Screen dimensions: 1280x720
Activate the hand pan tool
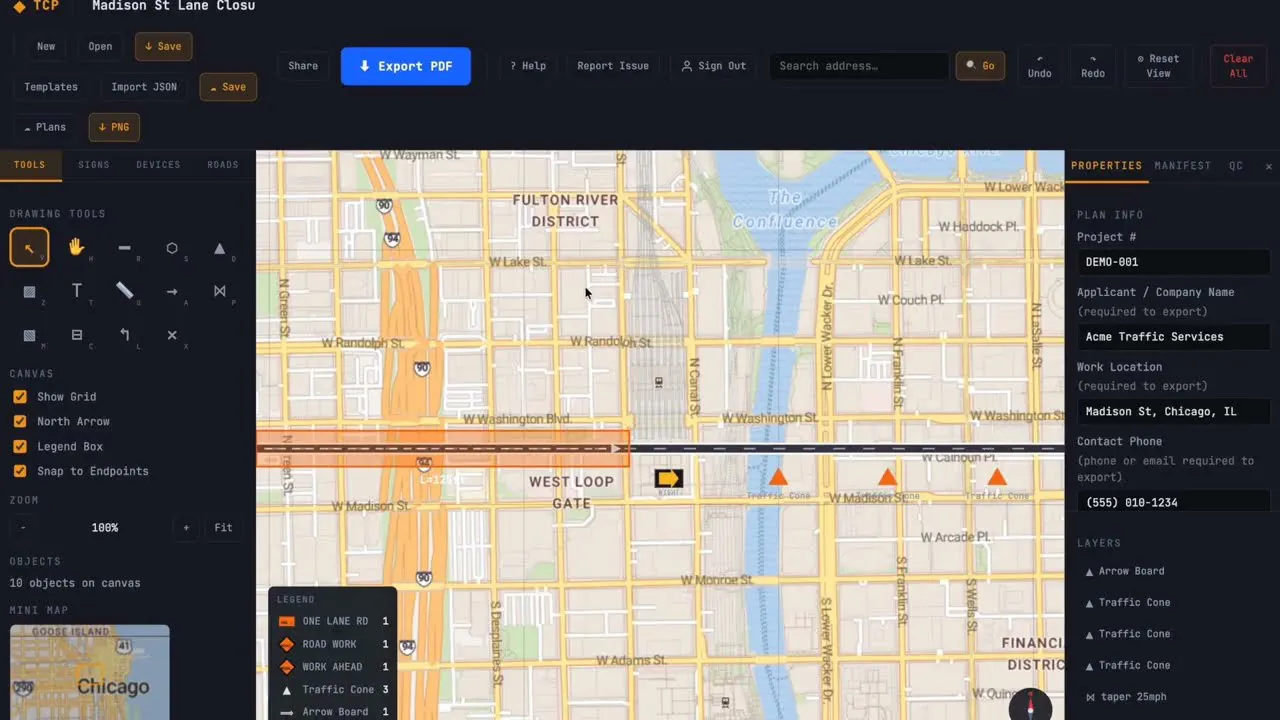click(x=76, y=247)
